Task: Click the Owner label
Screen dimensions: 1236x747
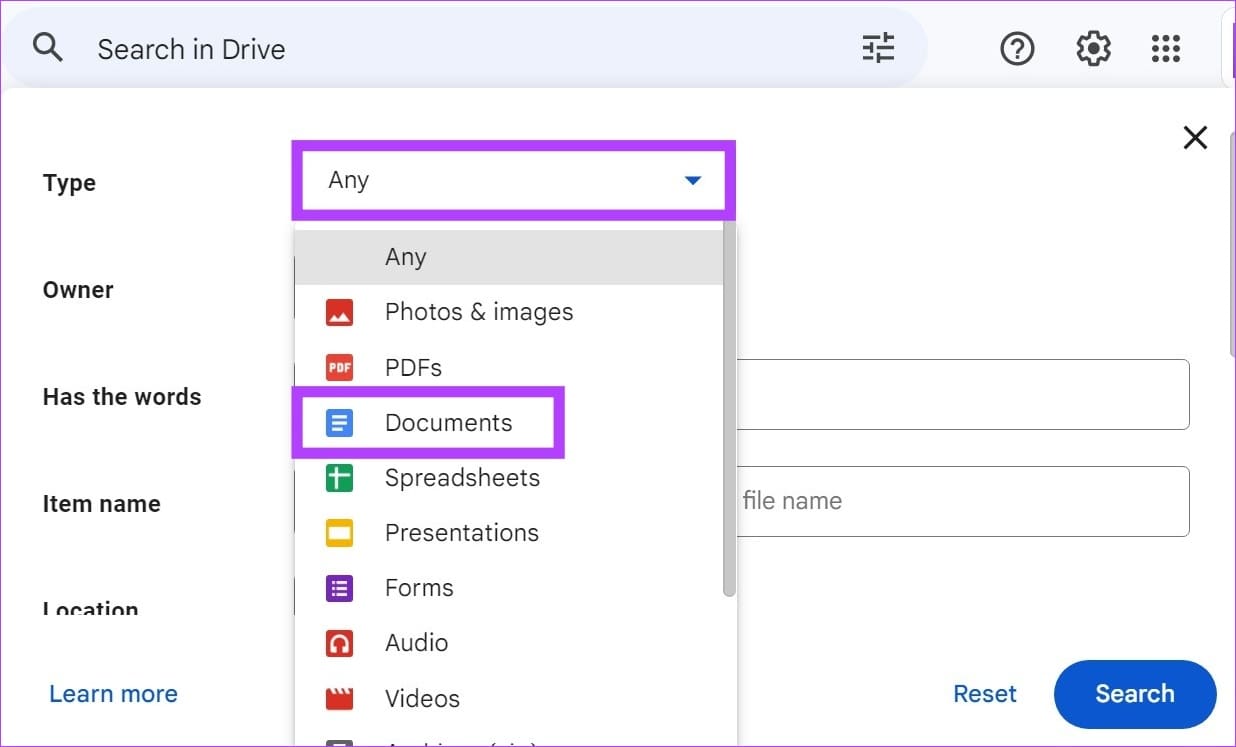Action: pyautogui.click(x=78, y=290)
